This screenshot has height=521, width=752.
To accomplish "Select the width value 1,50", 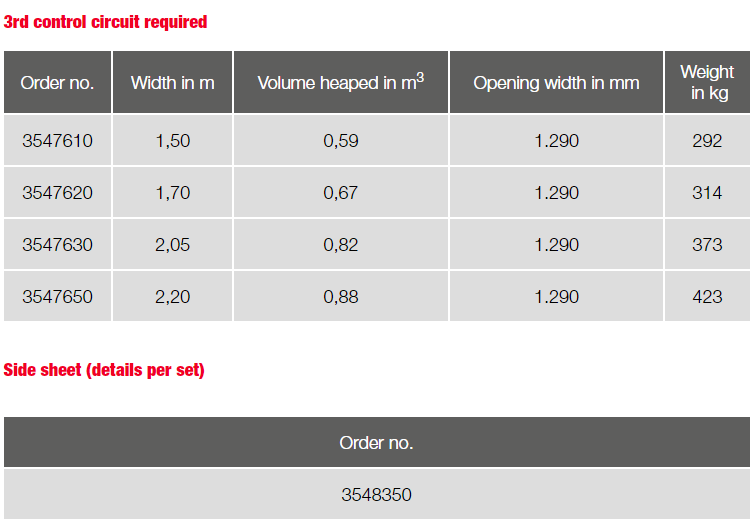I will point(173,141).
